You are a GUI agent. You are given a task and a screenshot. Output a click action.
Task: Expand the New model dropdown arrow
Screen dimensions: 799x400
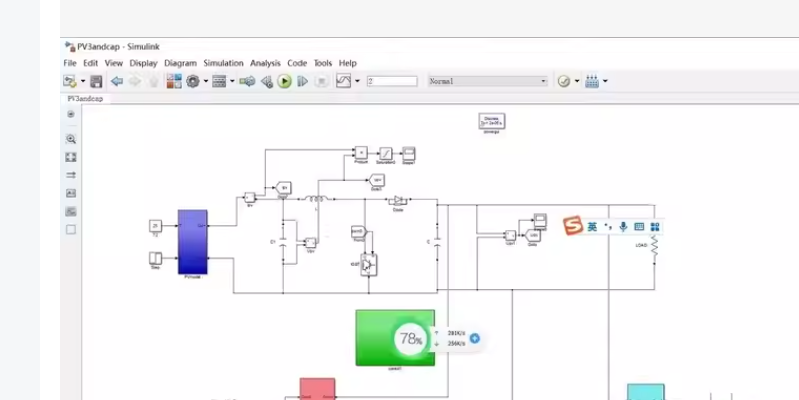point(83,81)
